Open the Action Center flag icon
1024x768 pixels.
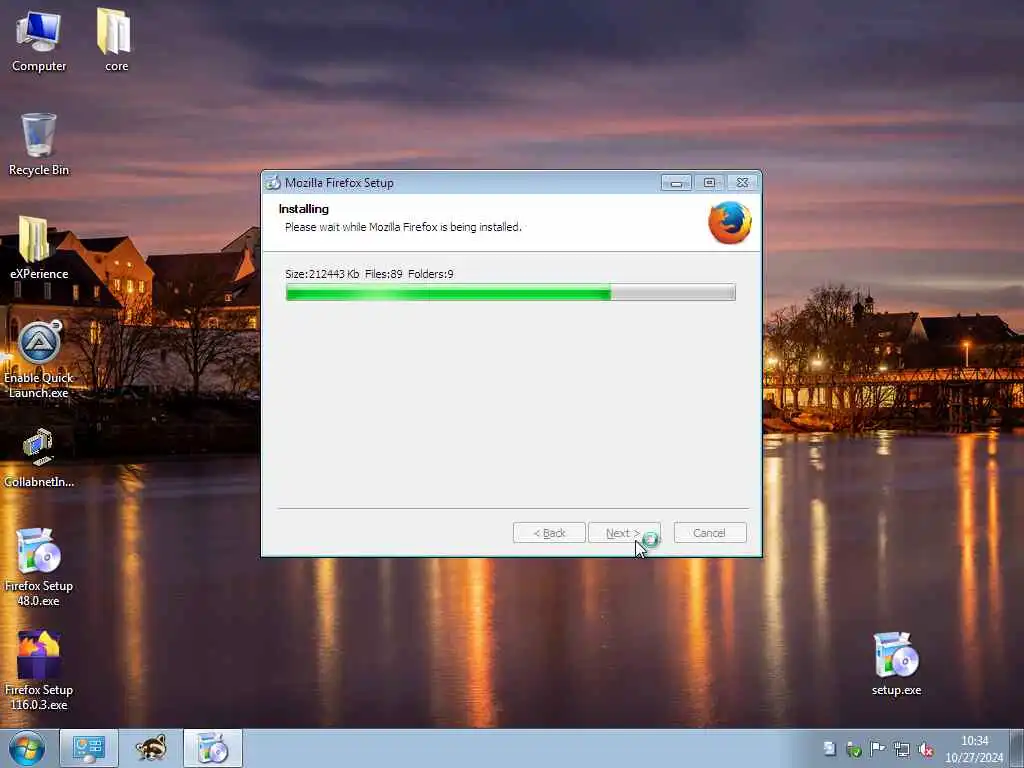(x=877, y=749)
